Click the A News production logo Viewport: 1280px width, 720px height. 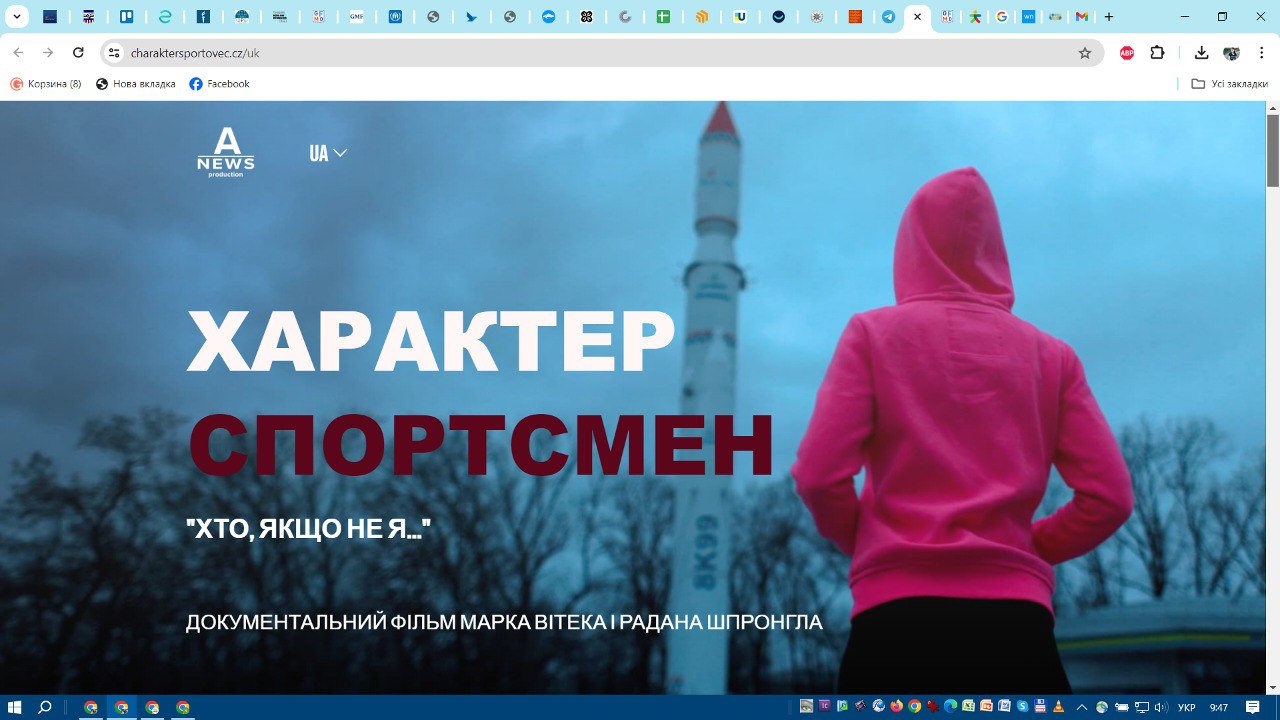(x=226, y=153)
